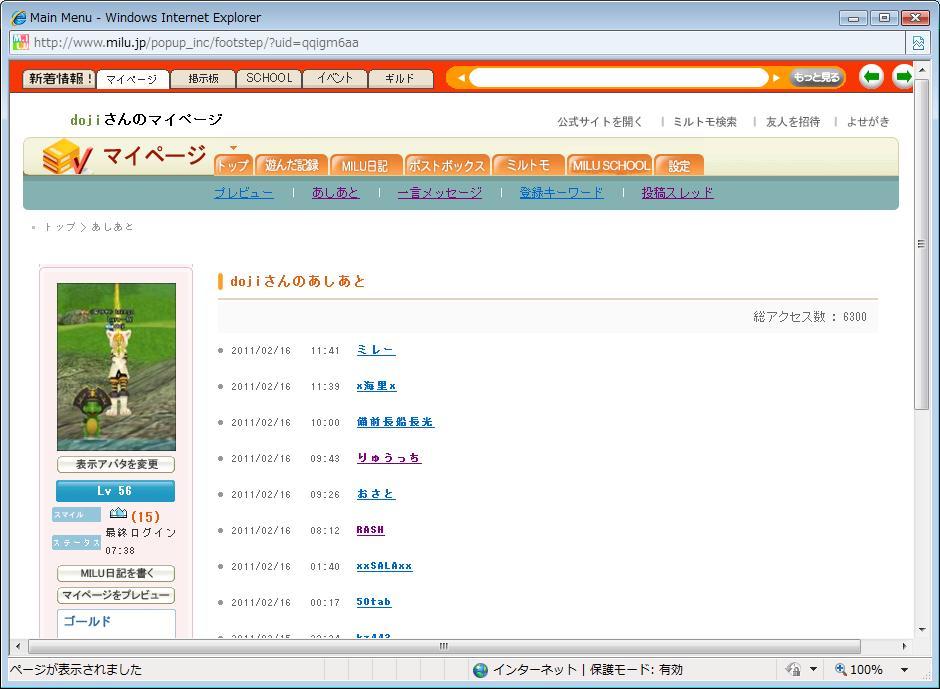Select the ポストボックス tab
The image size is (940, 689).
tap(446, 166)
